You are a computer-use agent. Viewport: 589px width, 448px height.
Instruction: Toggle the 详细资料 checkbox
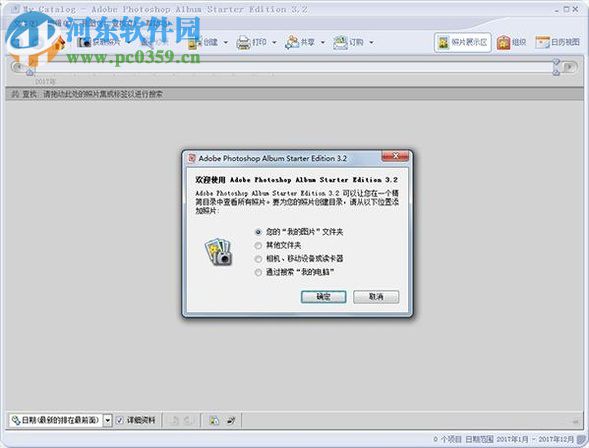pyautogui.click(x=119, y=420)
